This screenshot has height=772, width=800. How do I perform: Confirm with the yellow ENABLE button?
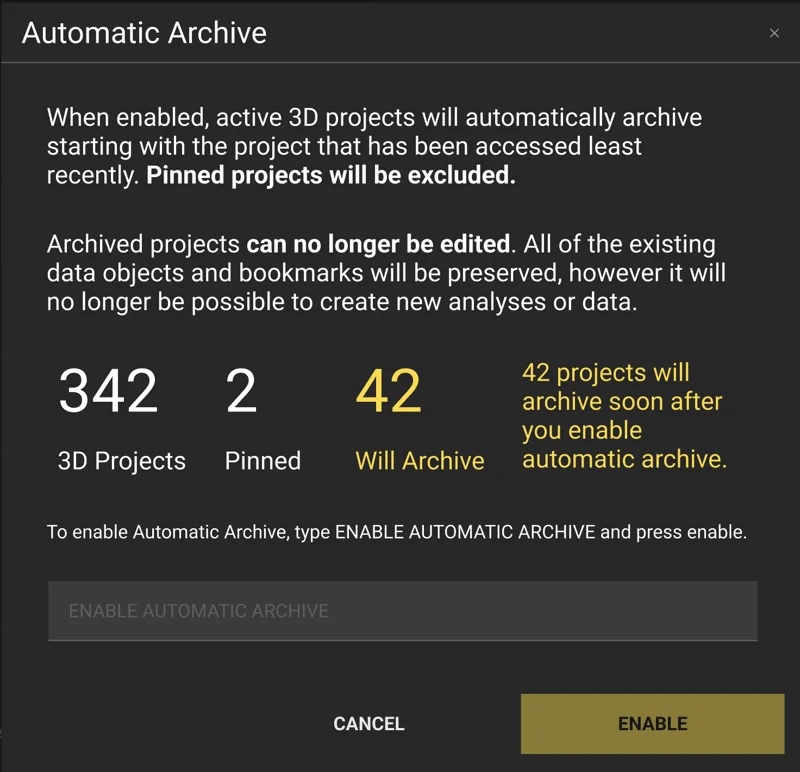(x=653, y=724)
